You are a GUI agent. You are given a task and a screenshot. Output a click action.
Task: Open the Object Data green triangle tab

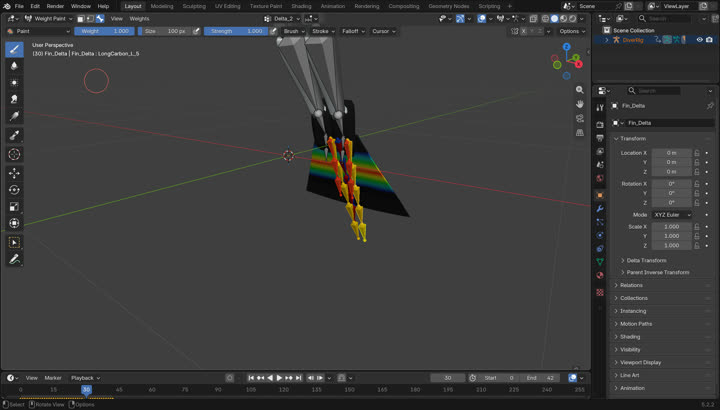pos(600,262)
